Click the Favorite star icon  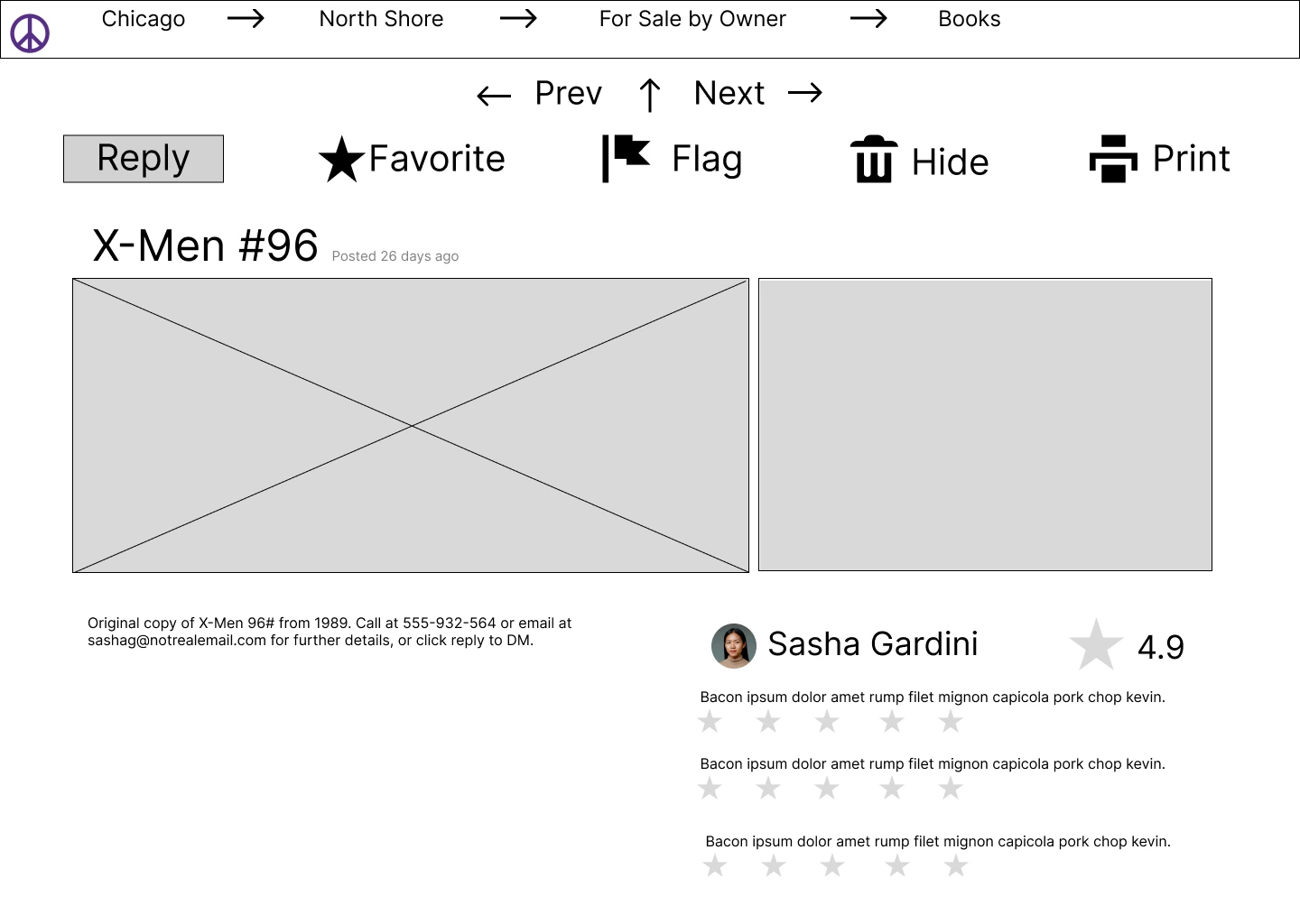click(x=341, y=160)
